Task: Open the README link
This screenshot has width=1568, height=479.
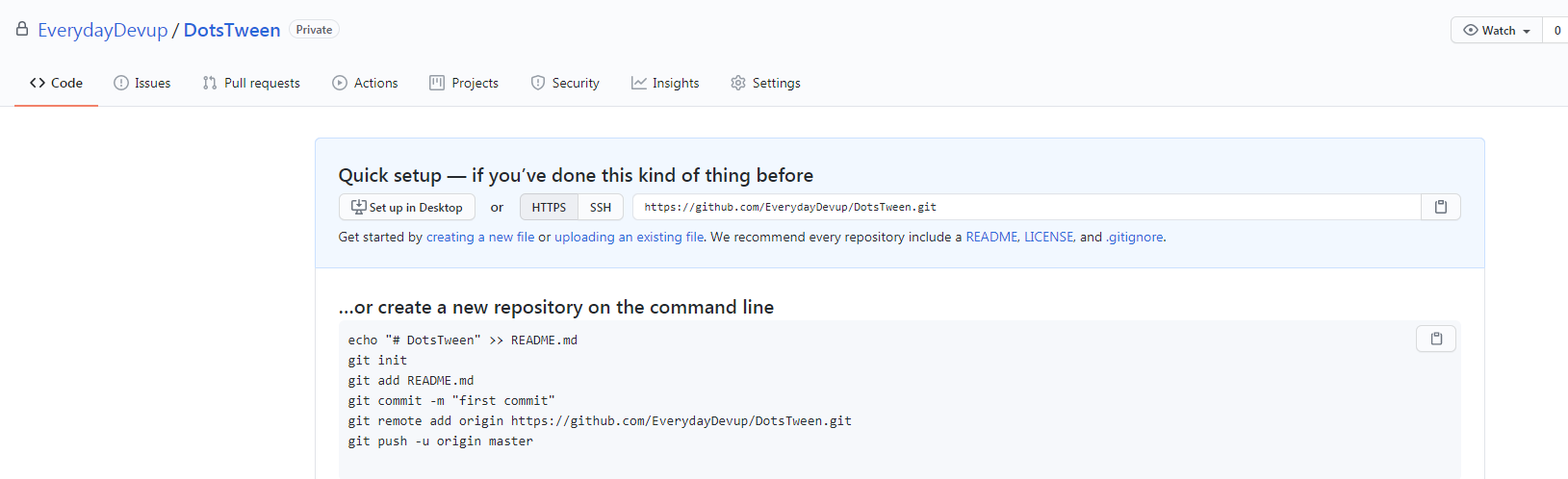Action: (992, 237)
